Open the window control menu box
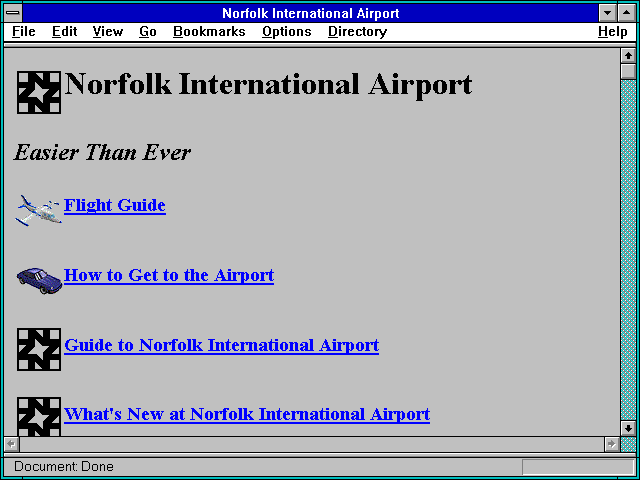The width and height of the screenshot is (640, 480). pos(13,13)
